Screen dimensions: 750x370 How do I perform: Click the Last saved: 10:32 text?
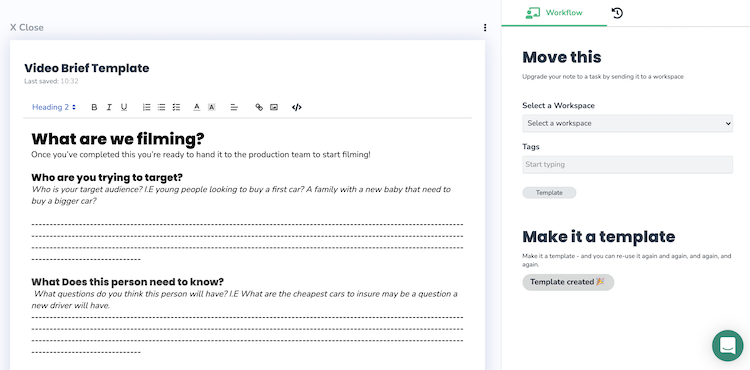click(51, 81)
